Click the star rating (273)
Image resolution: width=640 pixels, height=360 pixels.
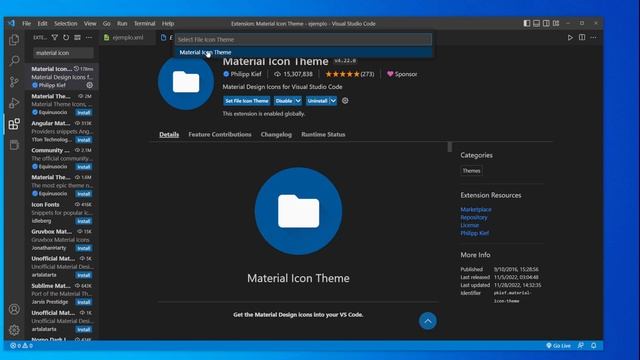[349, 74]
